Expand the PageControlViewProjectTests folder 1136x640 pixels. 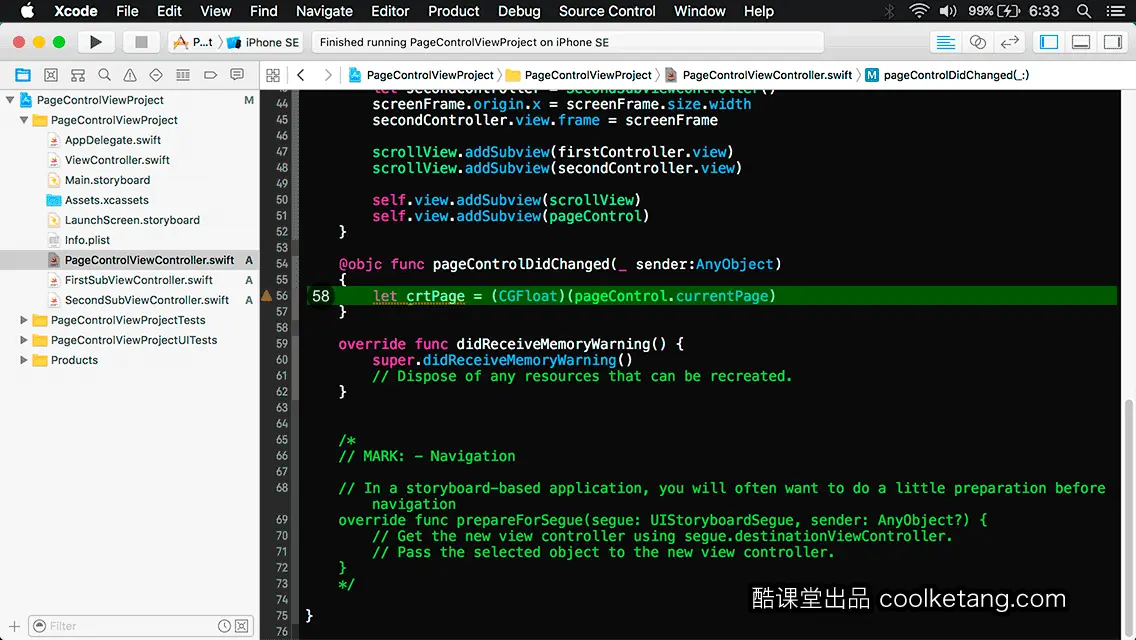coord(24,320)
